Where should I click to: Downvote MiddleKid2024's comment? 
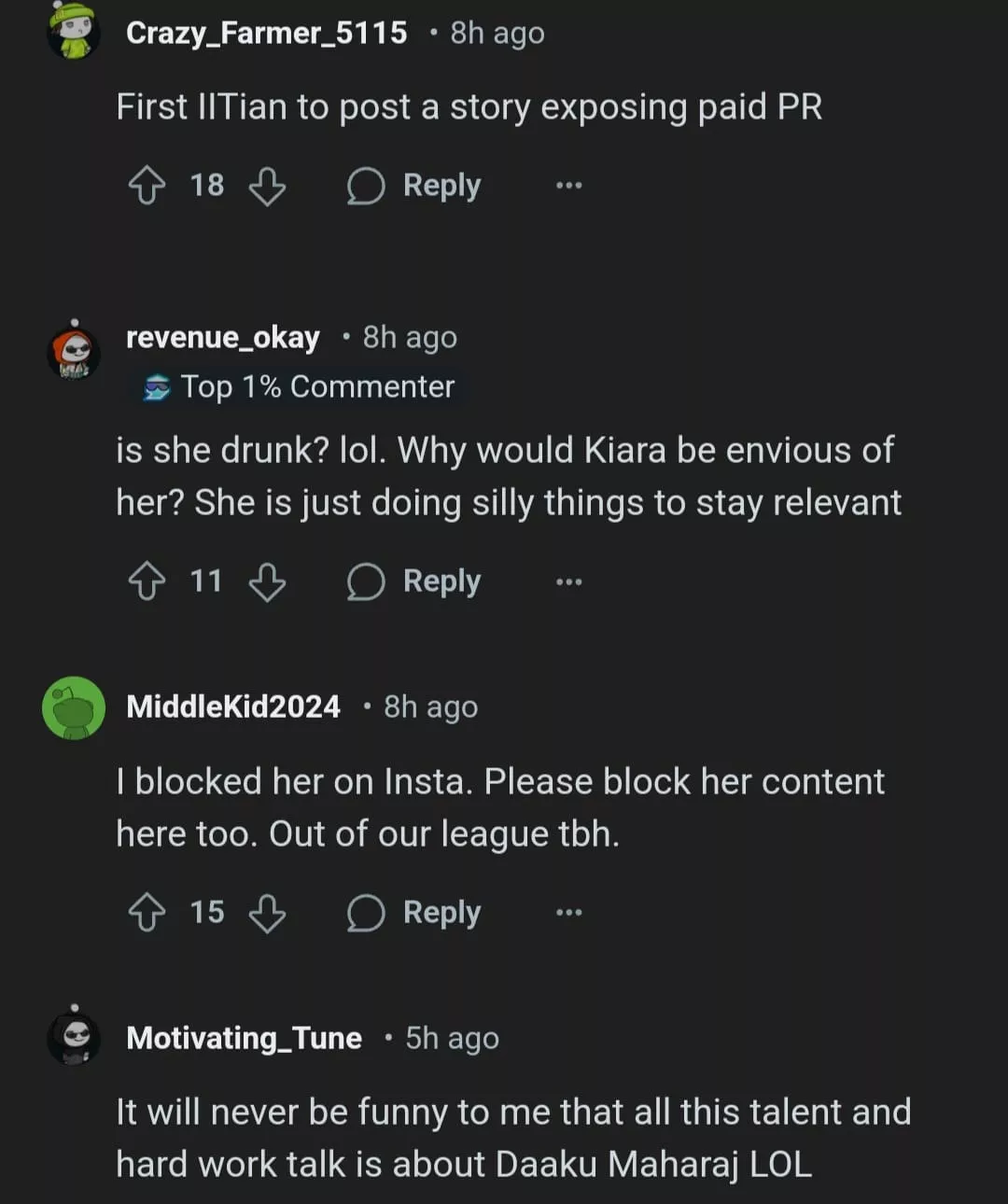(x=267, y=913)
